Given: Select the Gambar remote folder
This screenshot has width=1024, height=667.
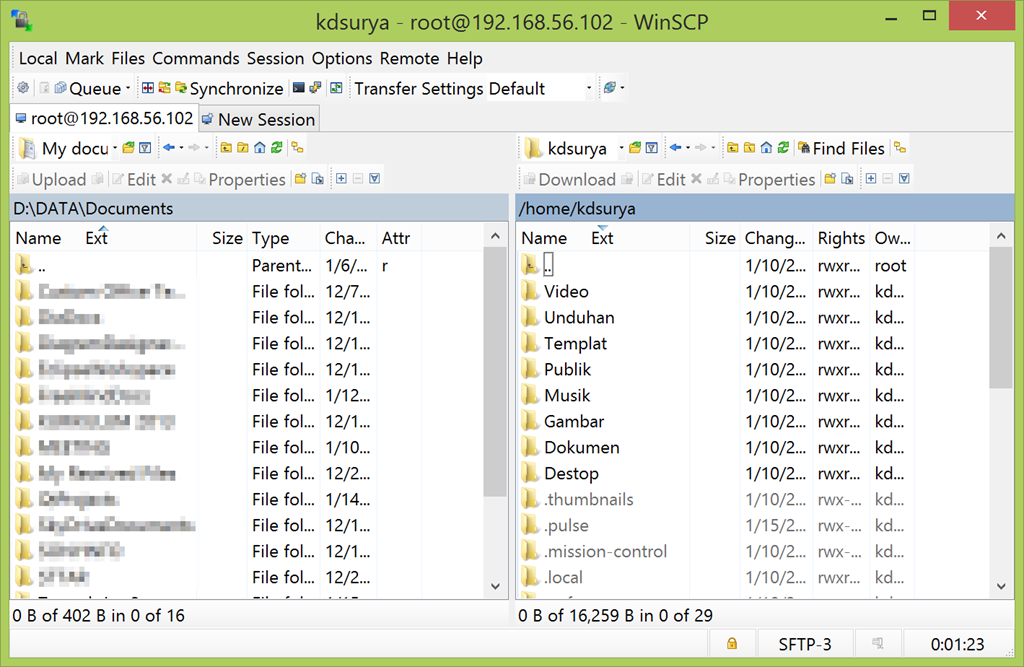Looking at the screenshot, I should click(574, 421).
